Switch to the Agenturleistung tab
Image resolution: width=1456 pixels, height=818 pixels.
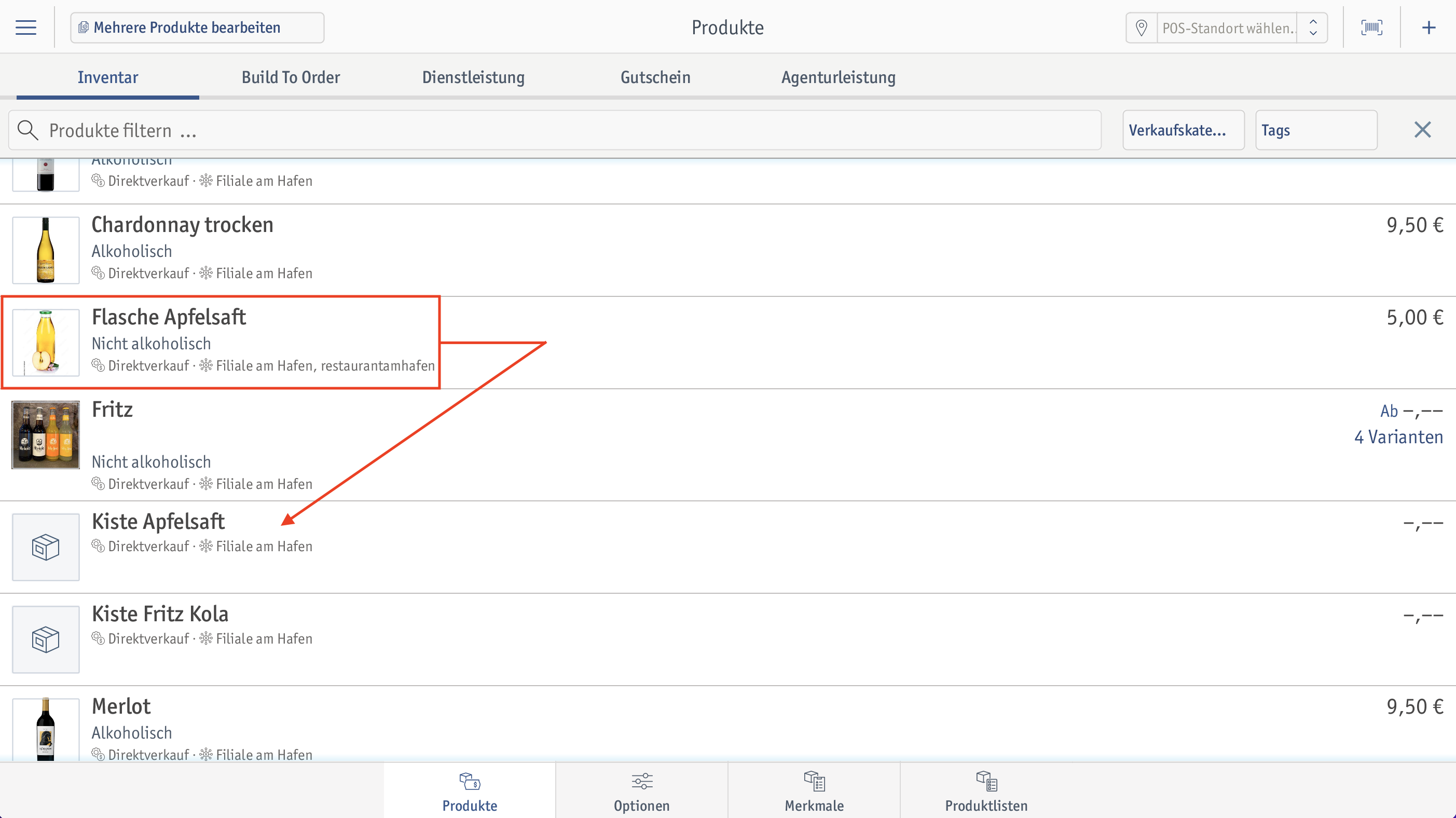[x=838, y=77]
